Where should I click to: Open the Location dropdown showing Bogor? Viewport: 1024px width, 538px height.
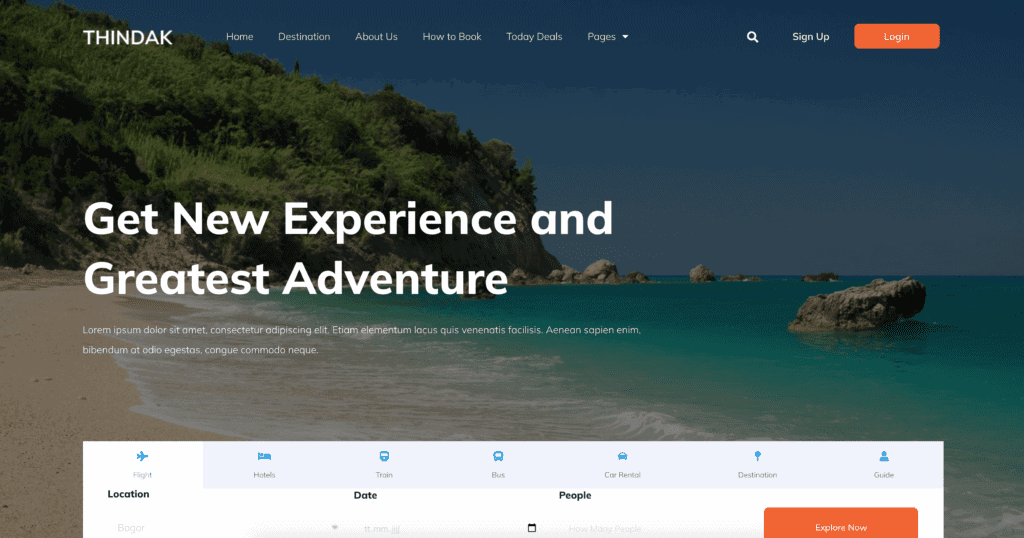click(x=227, y=528)
